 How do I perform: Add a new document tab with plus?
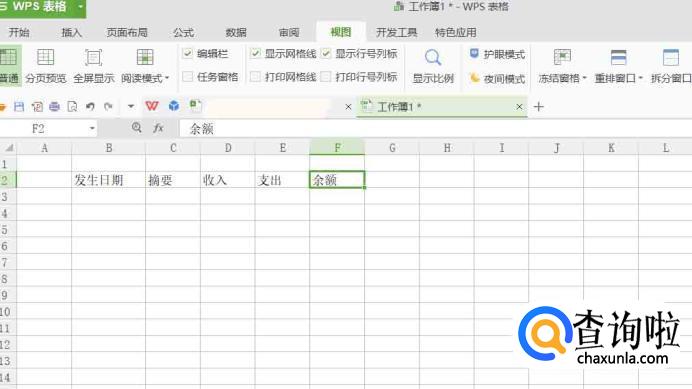pos(538,106)
